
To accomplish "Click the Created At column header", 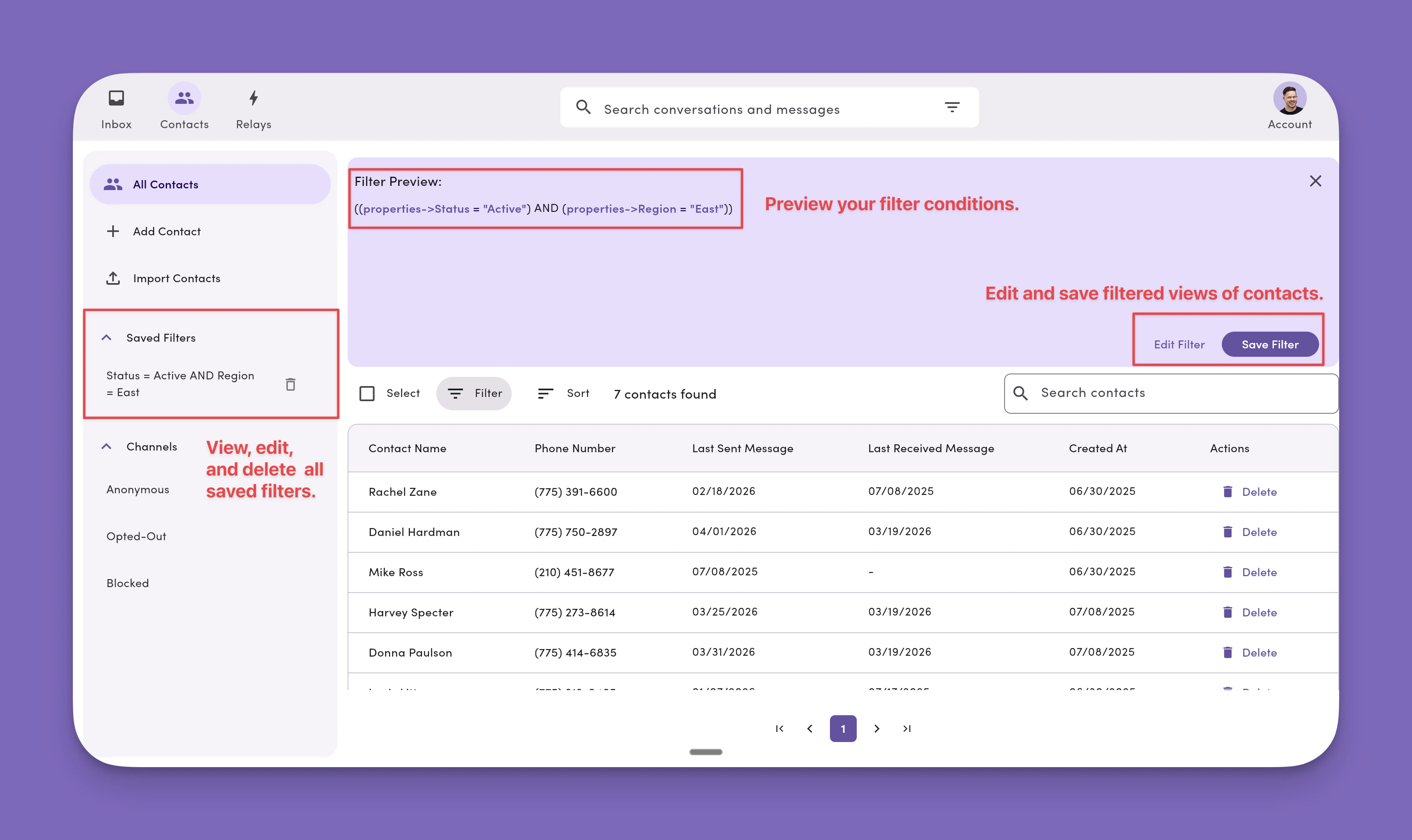I will pyautogui.click(x=1098, y=448).
